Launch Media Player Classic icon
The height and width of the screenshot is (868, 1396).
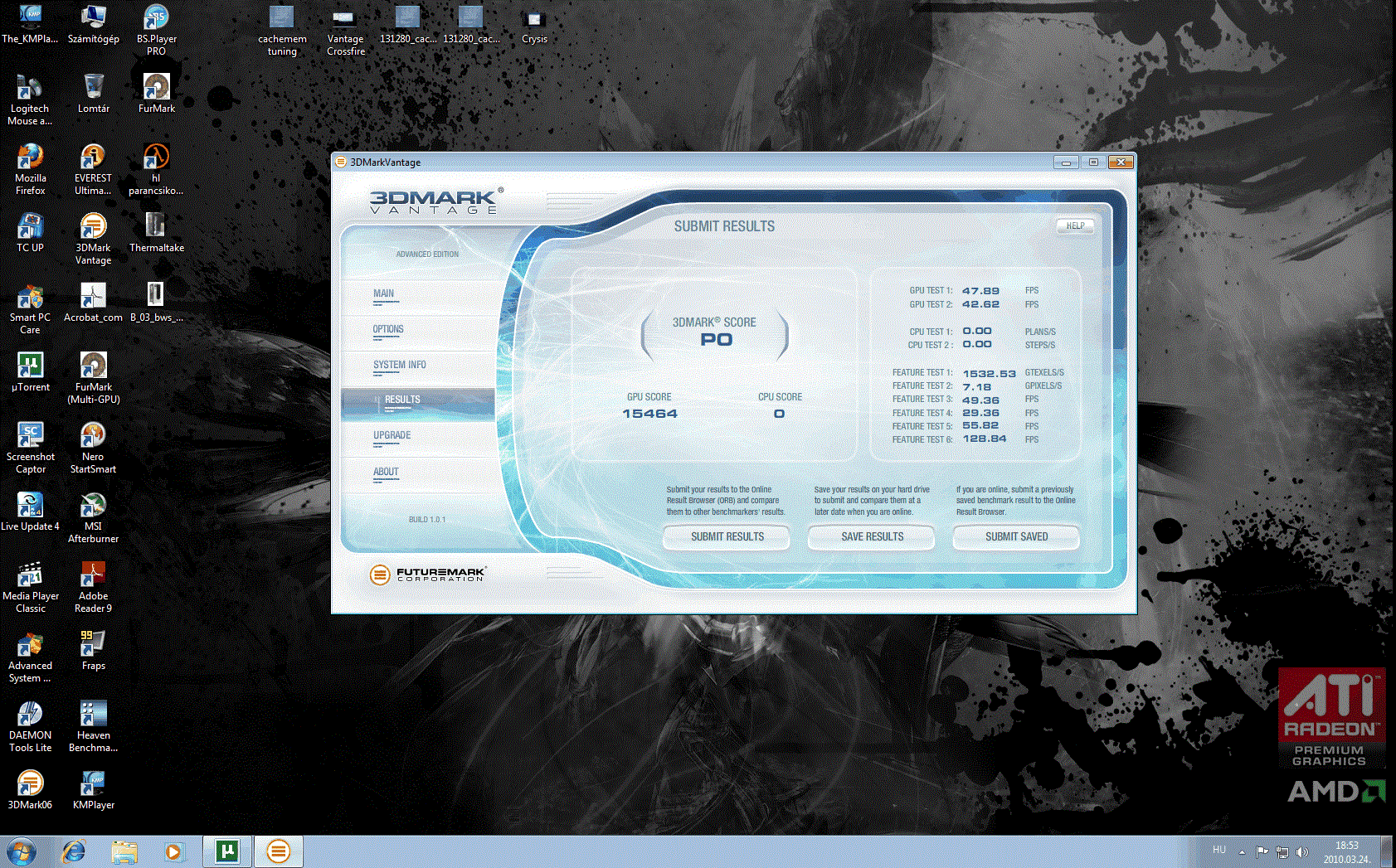click(31, 587)
